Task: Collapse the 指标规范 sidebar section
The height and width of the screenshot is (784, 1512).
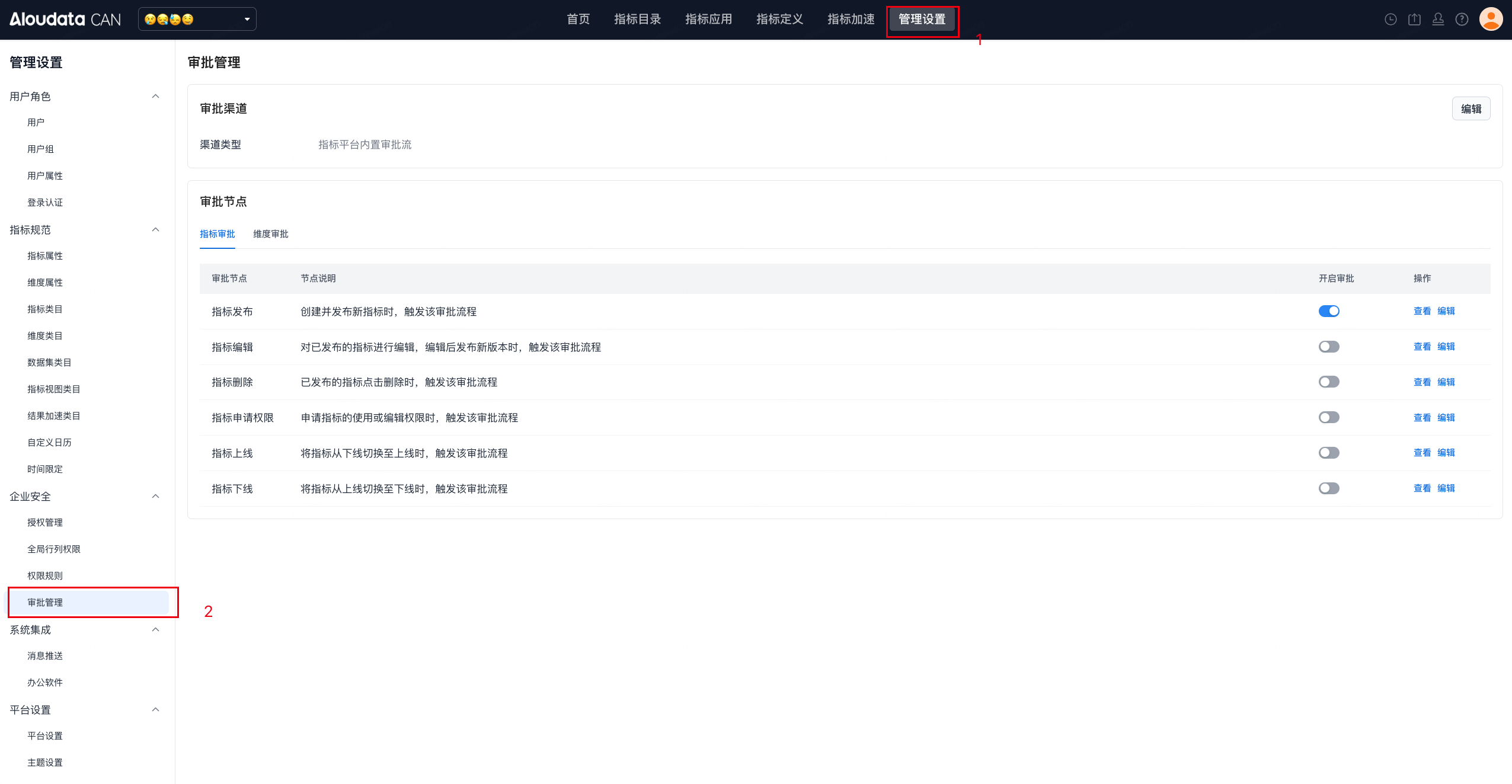Action: coord(155,229)
